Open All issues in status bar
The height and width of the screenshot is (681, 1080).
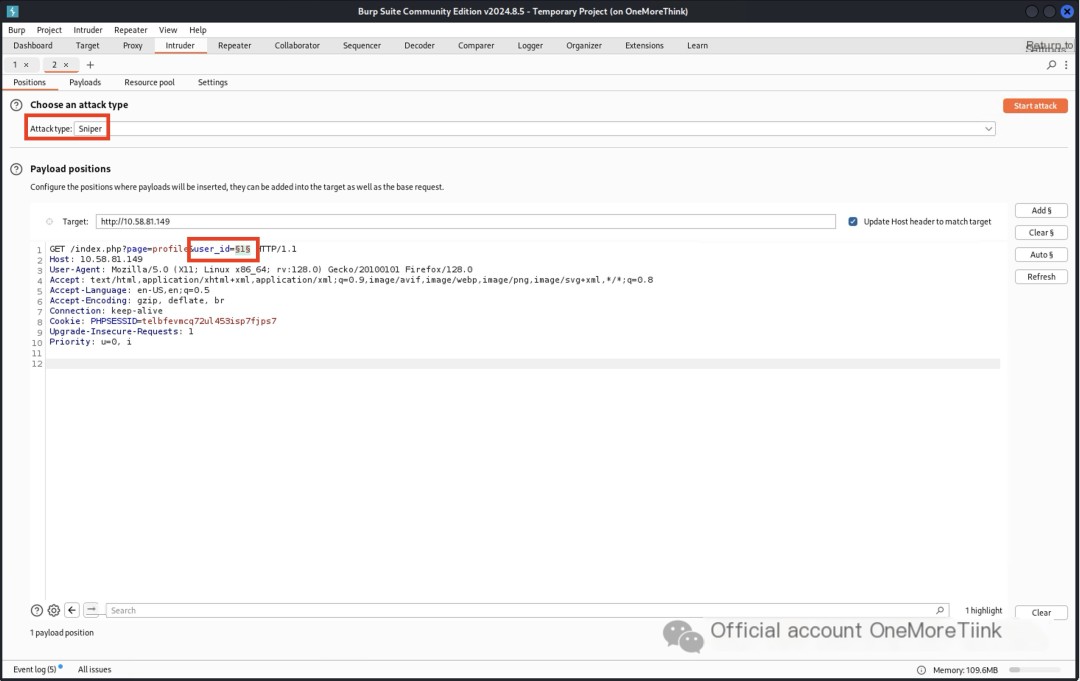coord(94,669)
